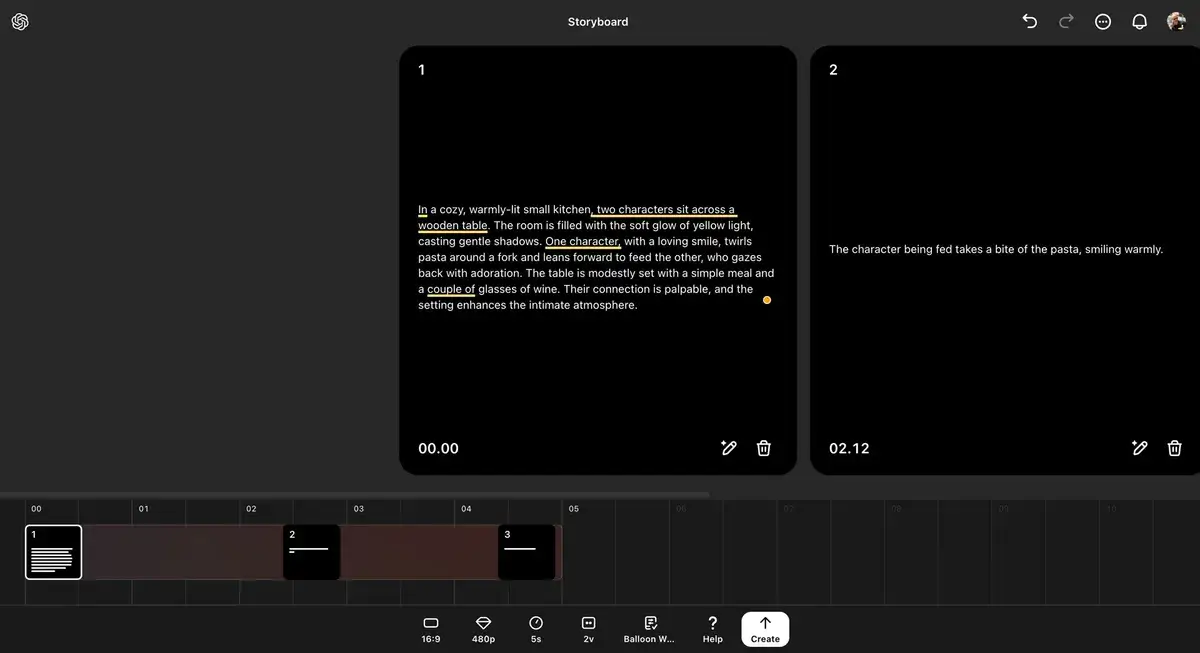Viewport: 1200px width, 653px height.
Task: Click the OpenAI logo
Action: point(20,20)
